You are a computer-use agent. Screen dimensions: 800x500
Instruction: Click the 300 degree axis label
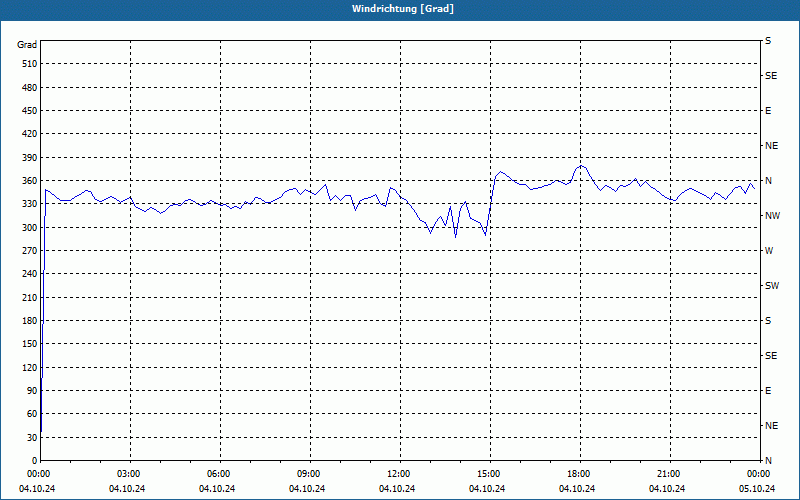point(30,227)
